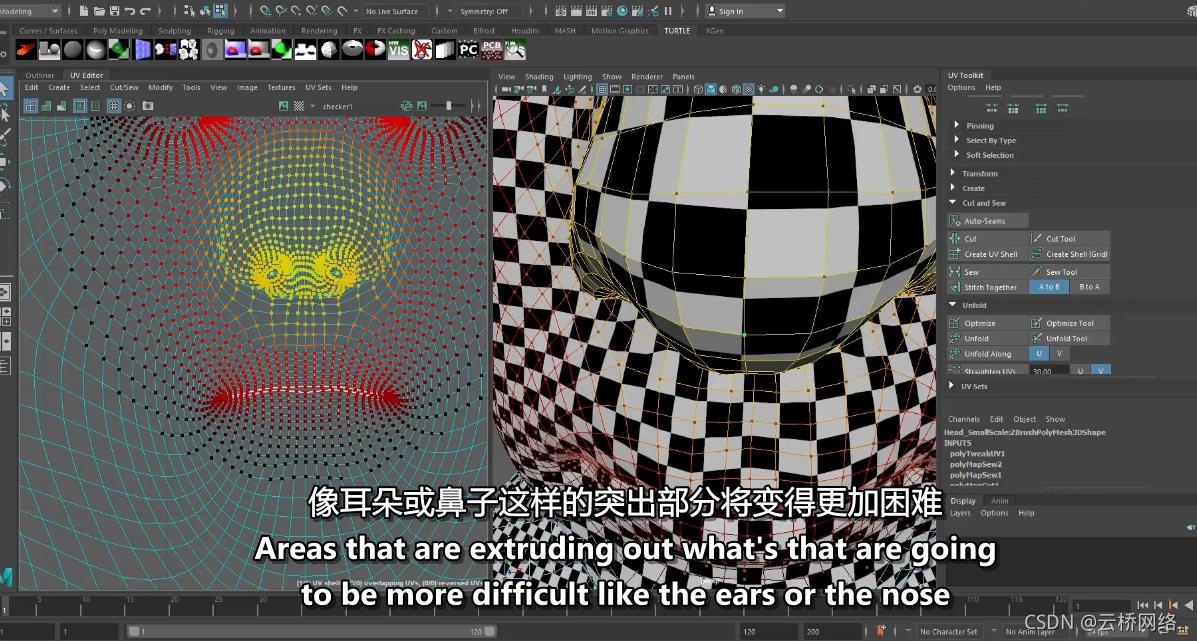Image resolution: width=1197 pixels, height=641 pixels.
Task: Click the Straighten UVs angle field 30.00
Action: (x=1049, y=371)
